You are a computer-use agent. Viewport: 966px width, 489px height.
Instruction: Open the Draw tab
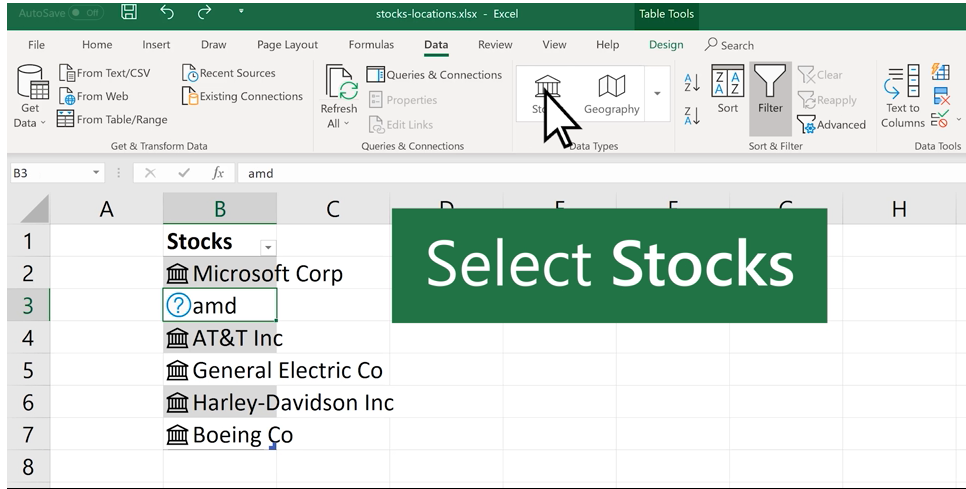point(214,45)
